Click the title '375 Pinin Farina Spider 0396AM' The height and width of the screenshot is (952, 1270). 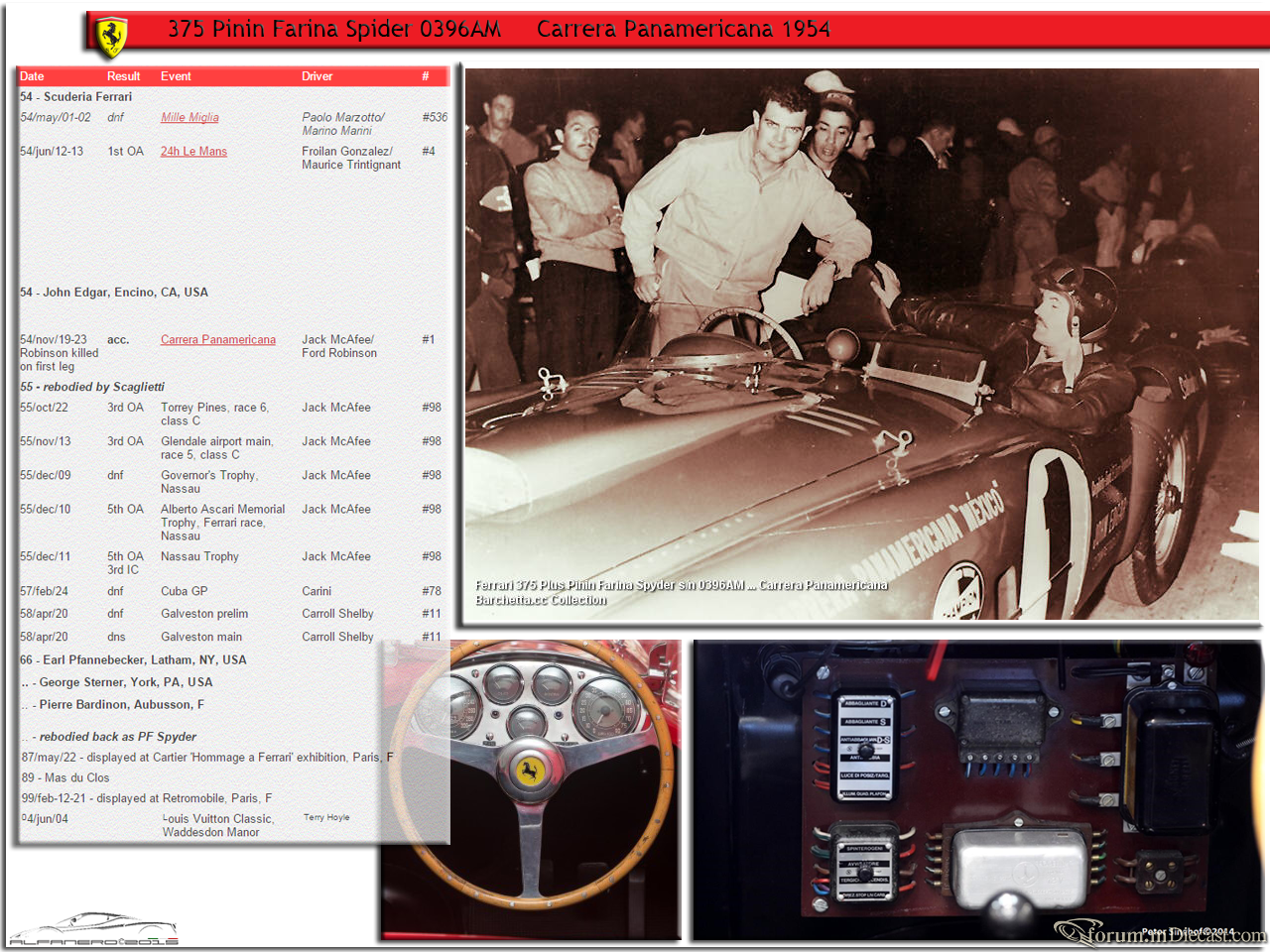tap(334, 30)
